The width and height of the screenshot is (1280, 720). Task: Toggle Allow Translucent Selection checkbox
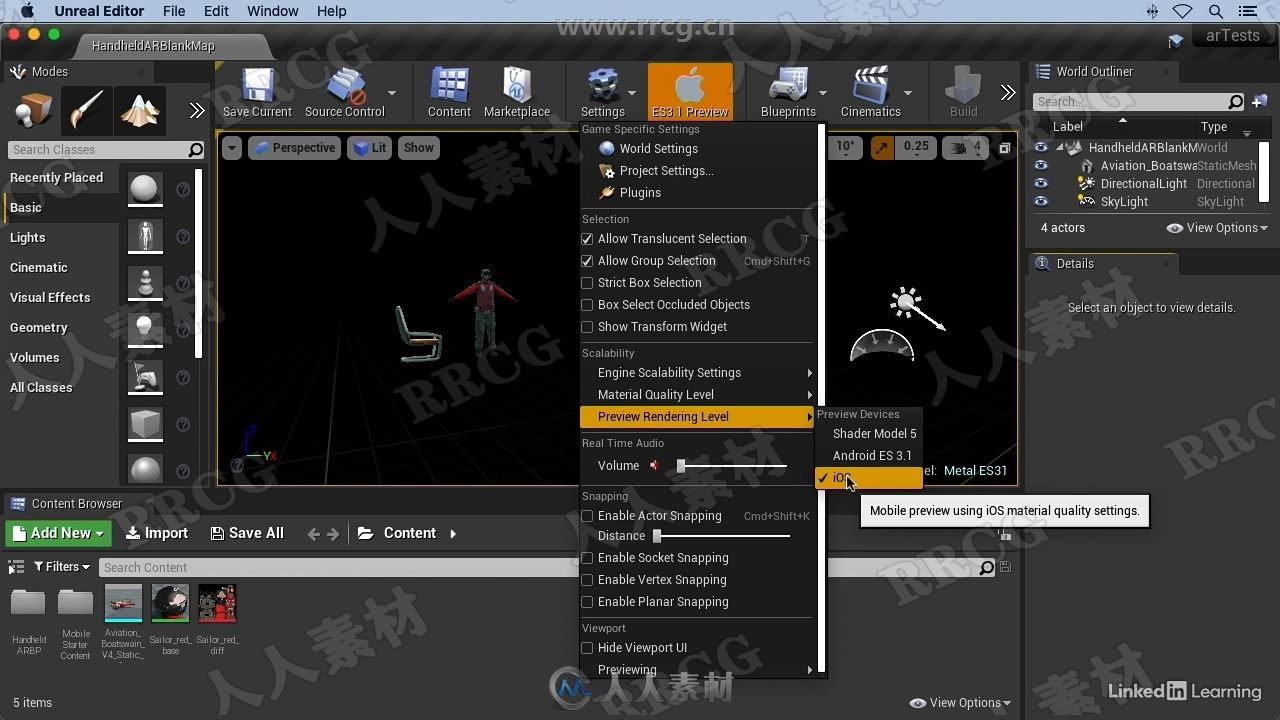[587, 239]
